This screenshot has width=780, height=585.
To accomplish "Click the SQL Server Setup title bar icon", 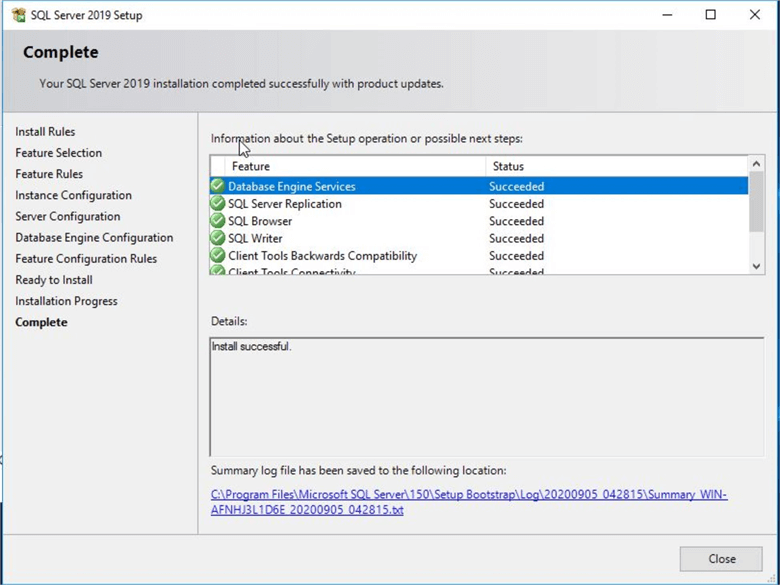I will pyautogui.click(x=18, y=15).
